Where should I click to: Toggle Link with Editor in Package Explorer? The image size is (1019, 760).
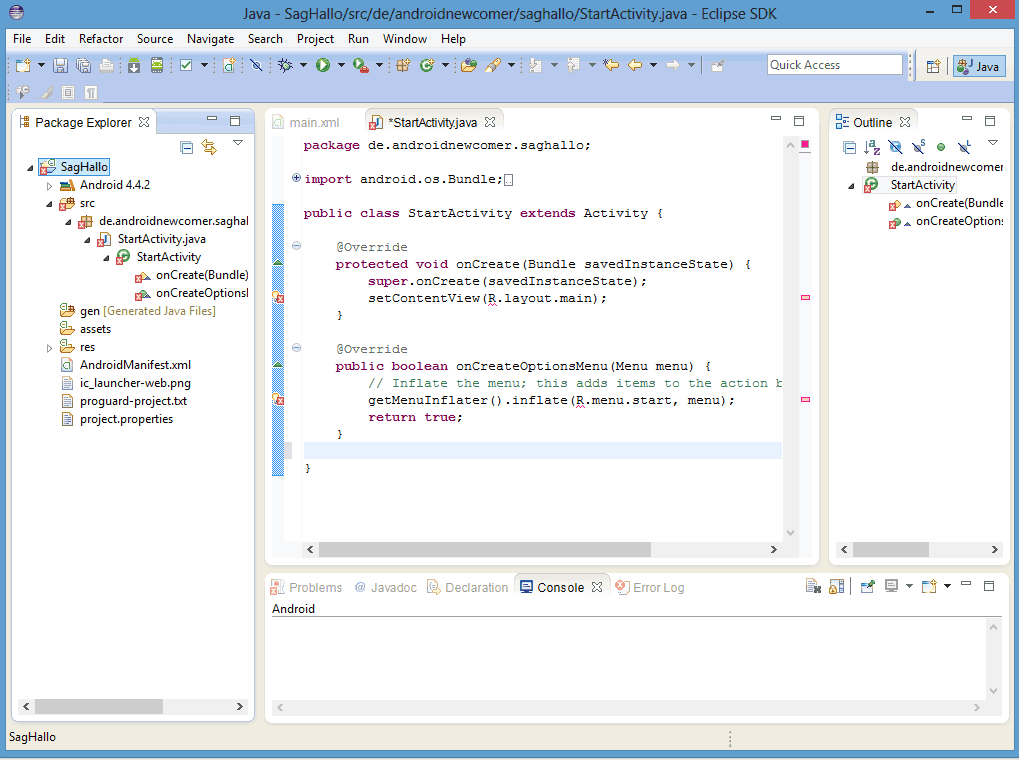click(x=209, y=148)
